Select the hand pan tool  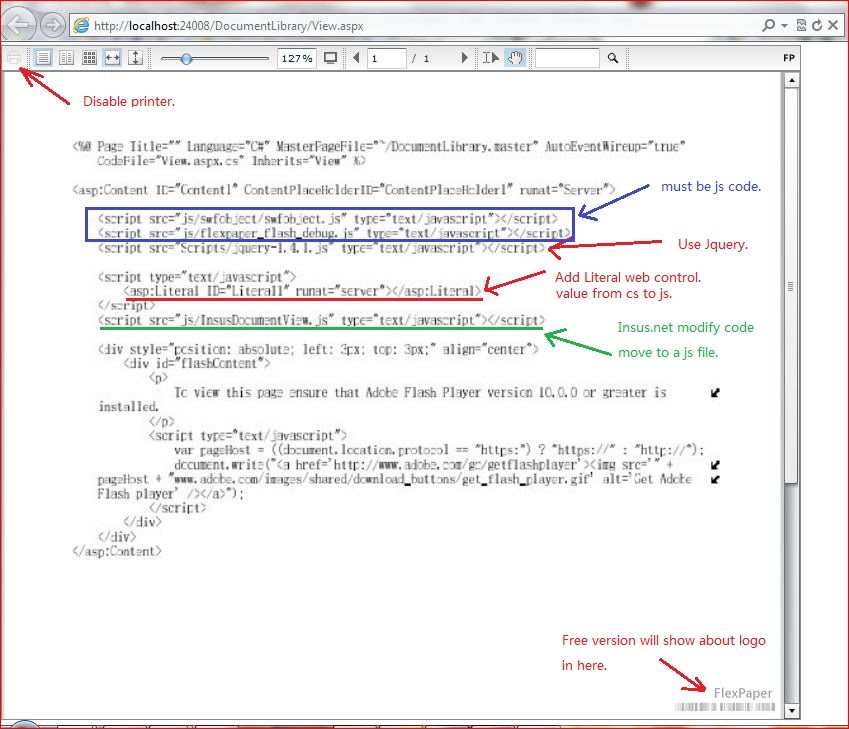click(515, 57)
